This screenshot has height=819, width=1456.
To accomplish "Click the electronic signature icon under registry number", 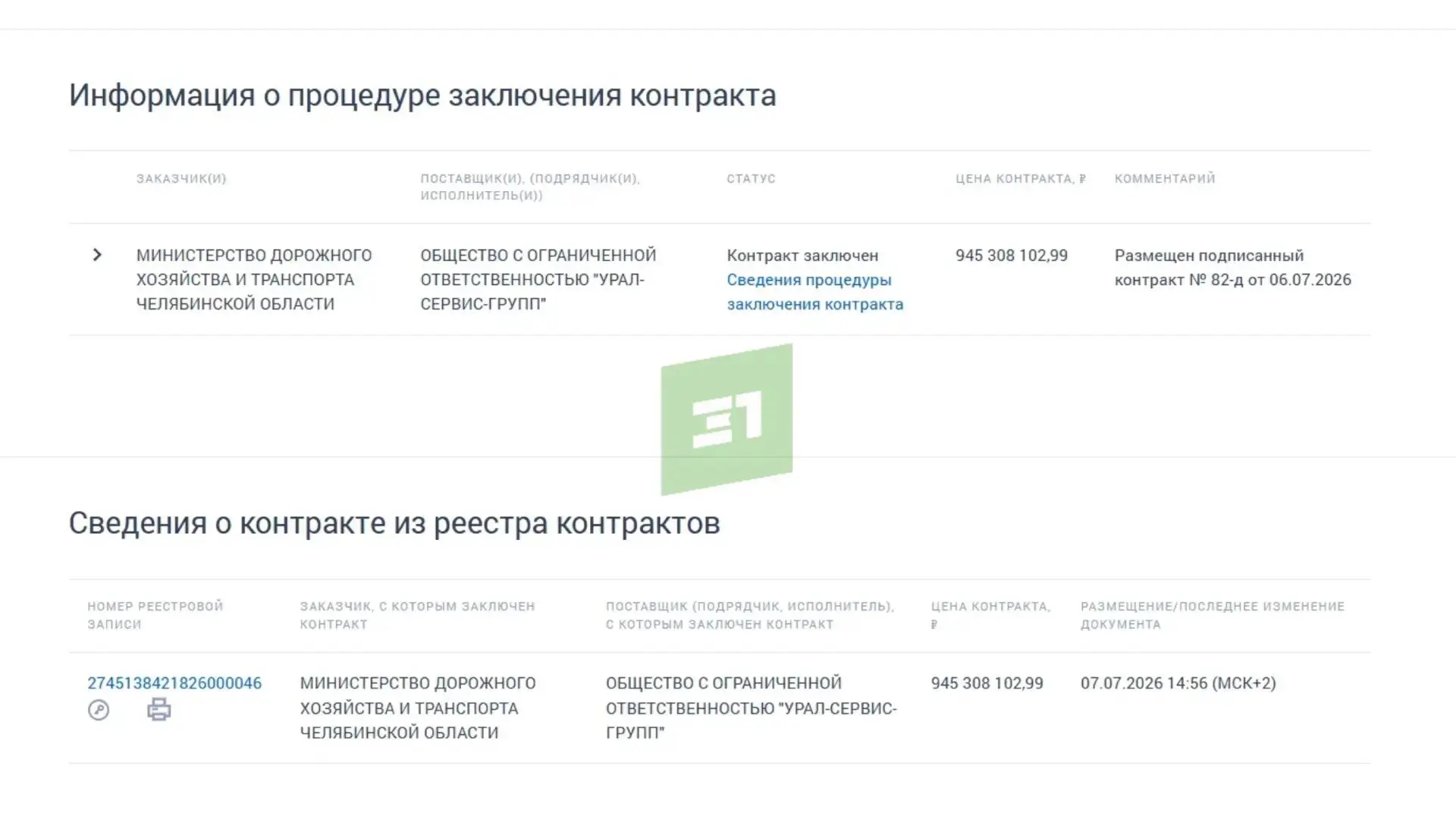I will coord(99,710).
